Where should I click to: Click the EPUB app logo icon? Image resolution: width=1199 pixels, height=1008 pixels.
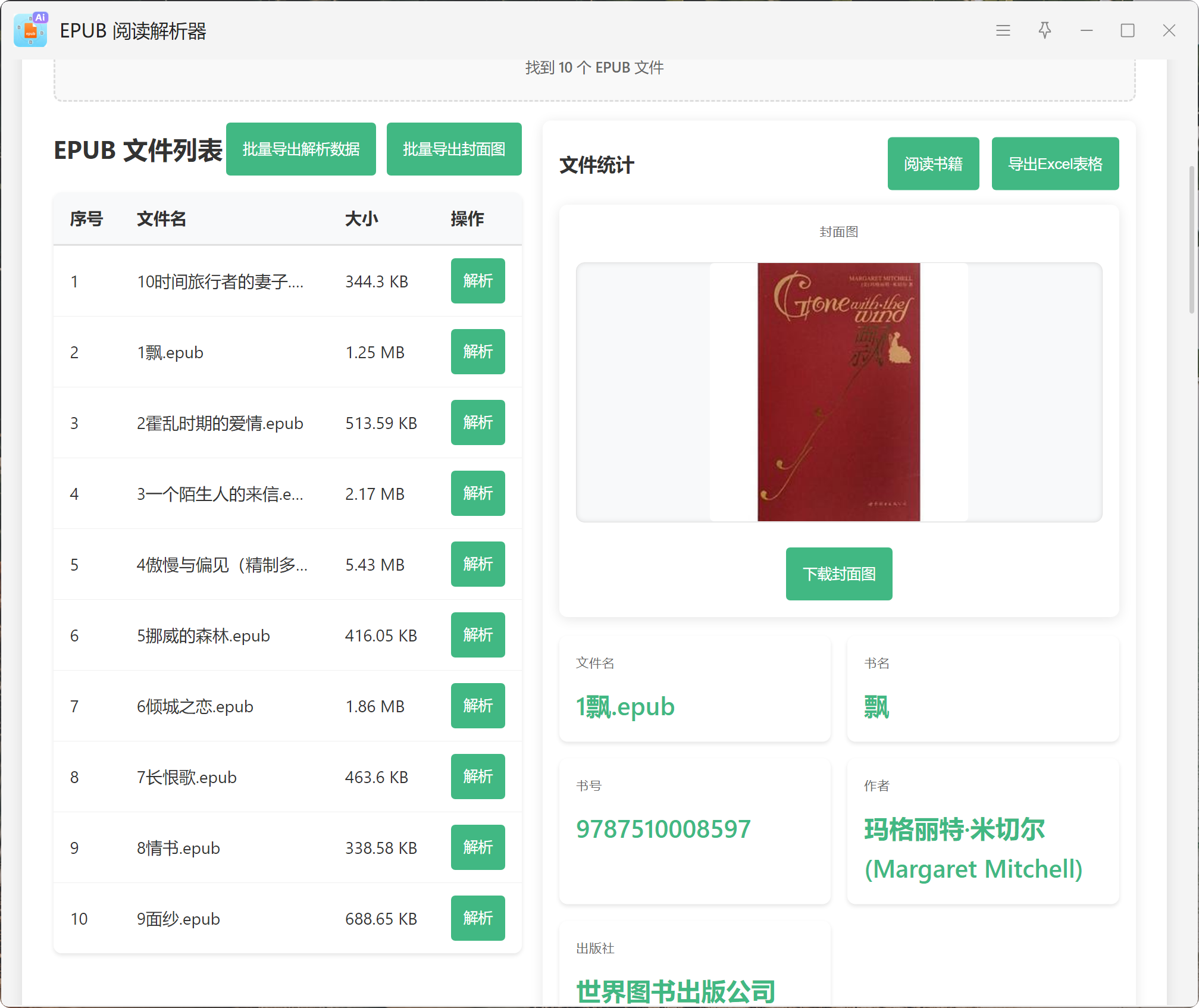[x=30, y=30]
